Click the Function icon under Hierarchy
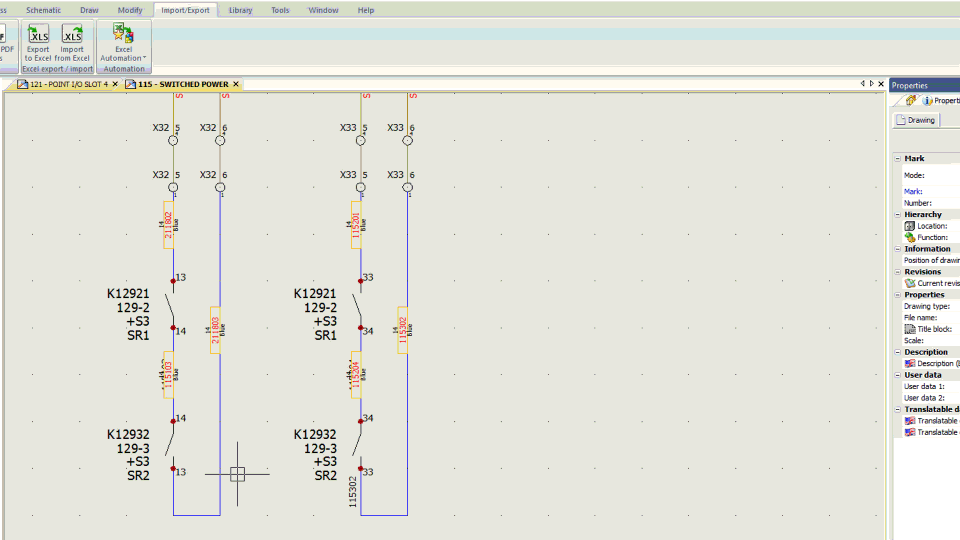This screenshot has width=960, height=540. click(x=910, y=238)
